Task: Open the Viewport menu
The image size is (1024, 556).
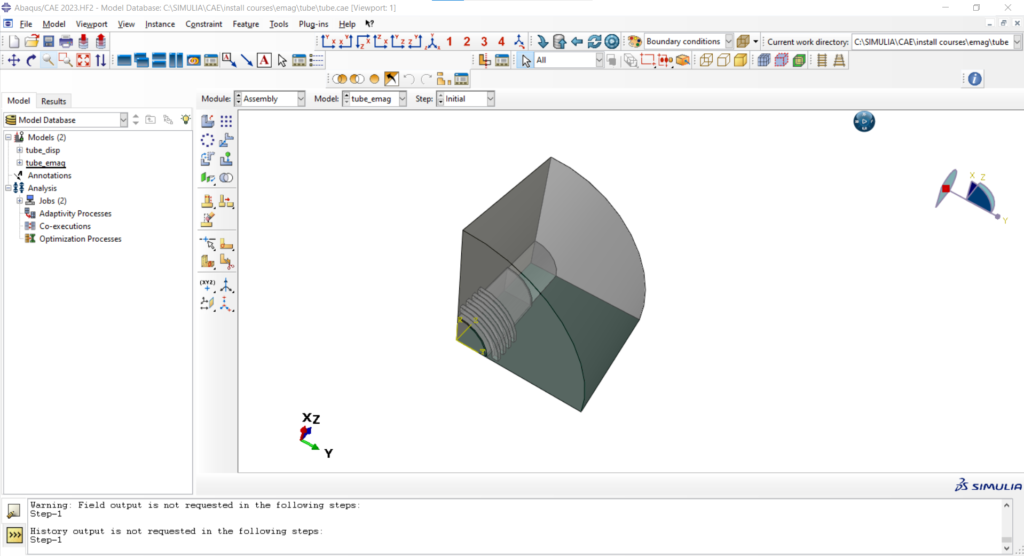Action: [91, 24]
